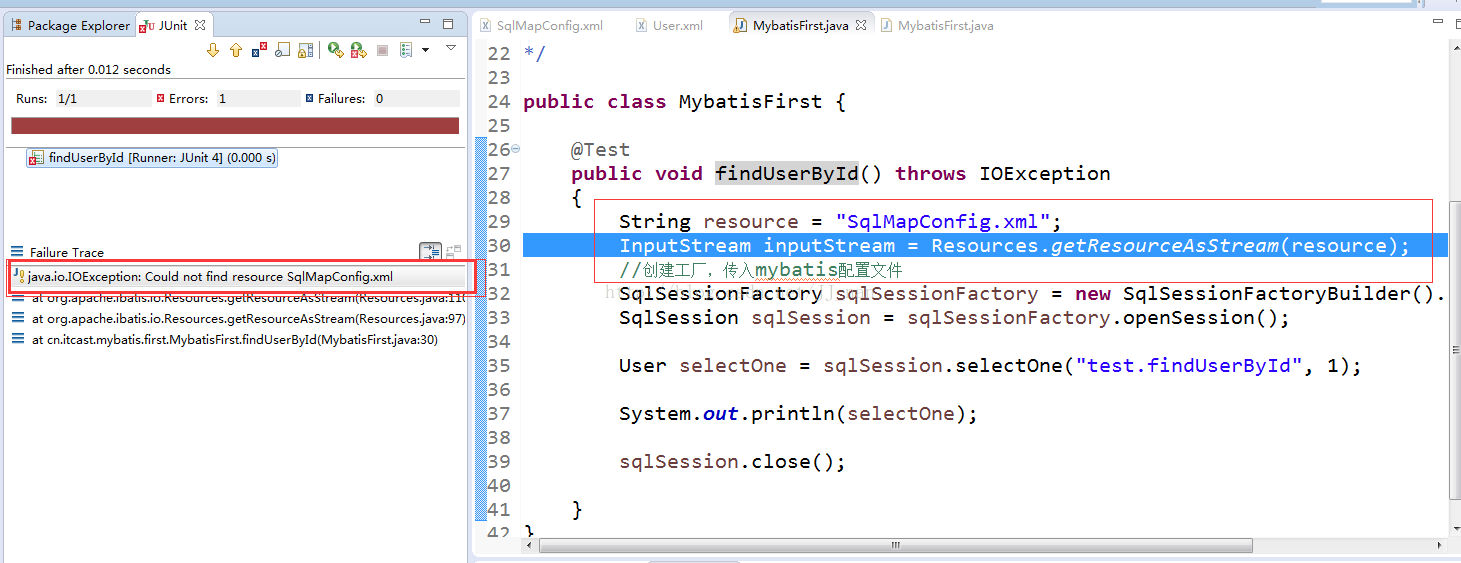Image resolution: width=1461 pixels, height=563 pixels.
Task: Click line number 30 in gutter
Action: pos(499,246)
